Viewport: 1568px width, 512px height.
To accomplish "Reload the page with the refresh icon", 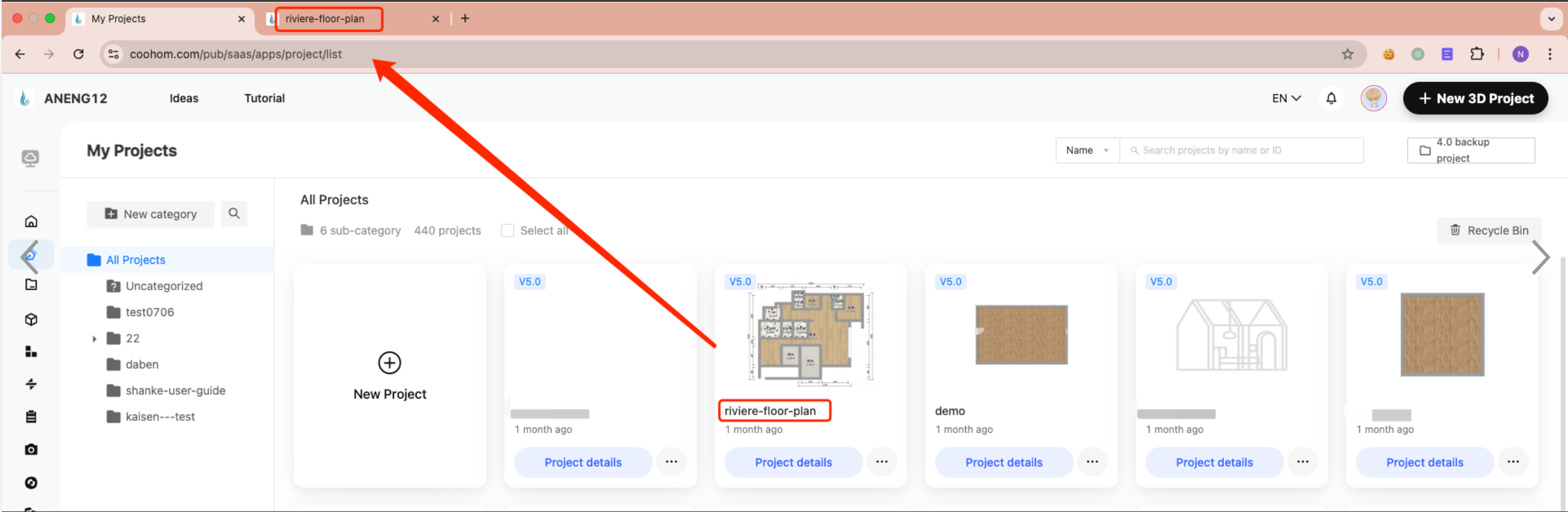I will pos(79,54).
